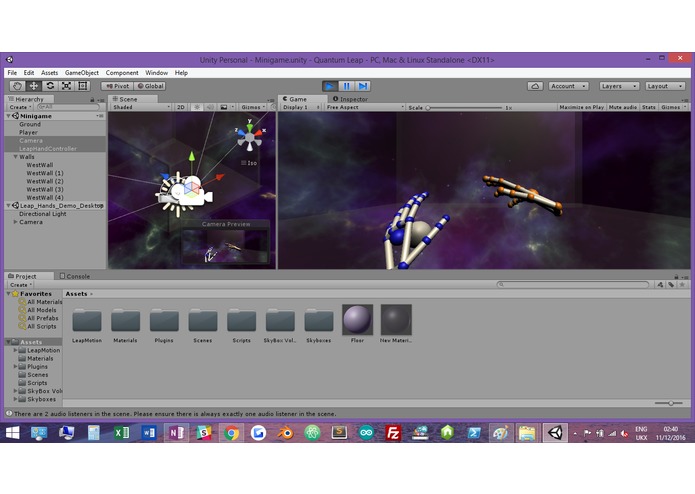Open Chrome from the taskbar
The height and width of the screenshot is (494, 695).
(x=231, y=432)
